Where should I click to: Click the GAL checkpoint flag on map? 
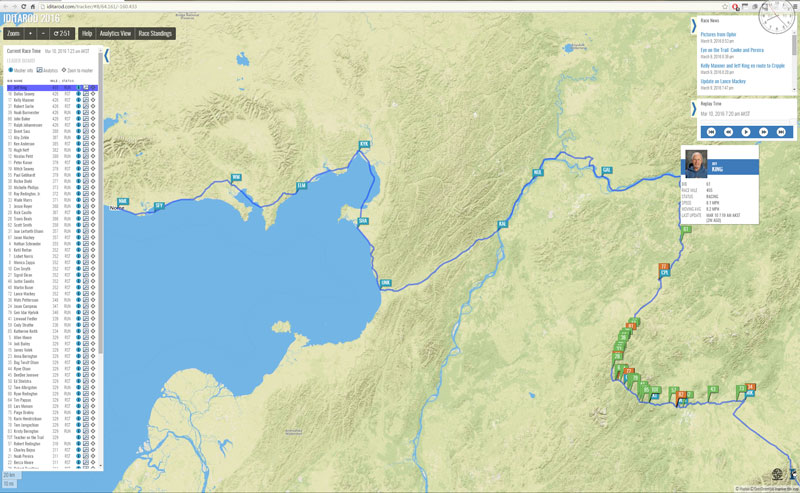(x=606, y=170)
